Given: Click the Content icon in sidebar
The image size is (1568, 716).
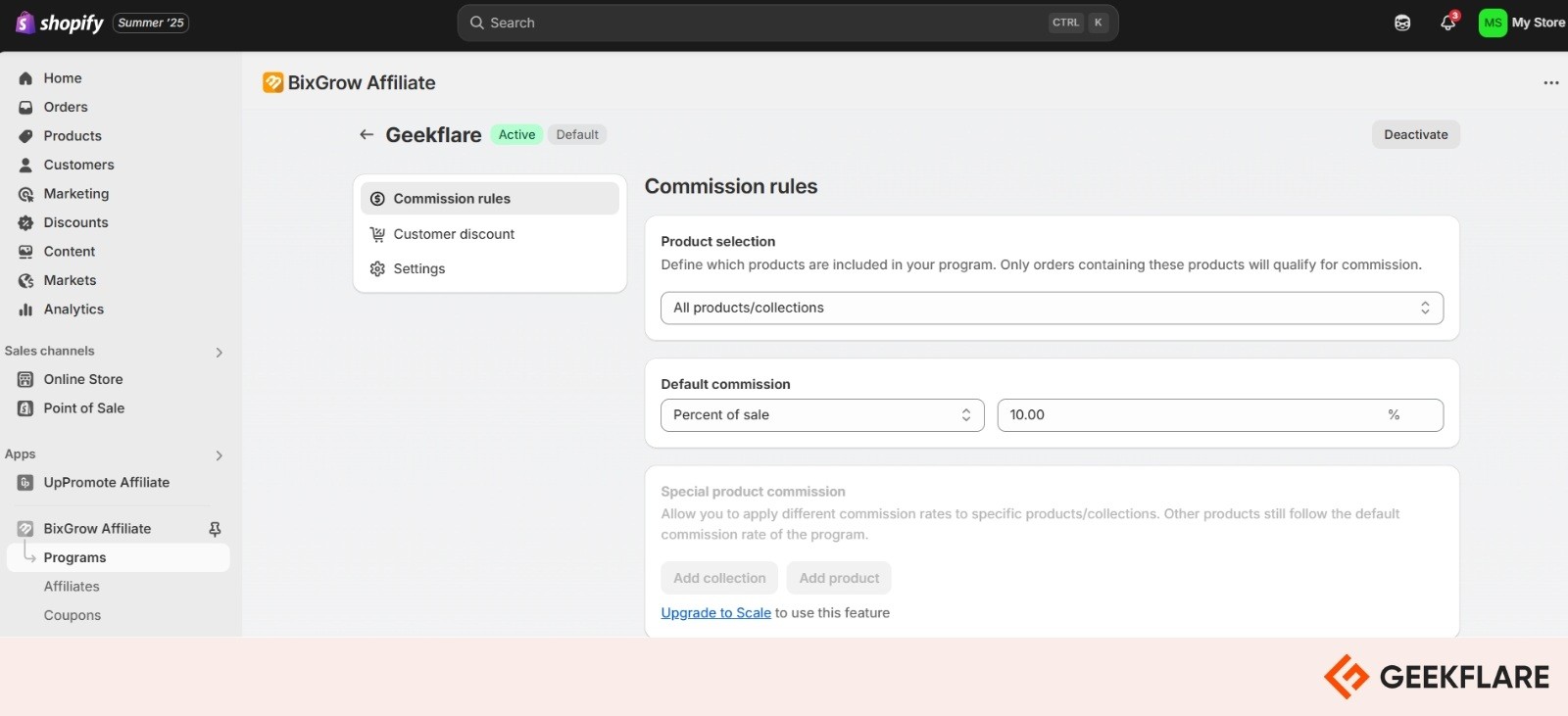Looking at the screenshot, I should click(25, 252).
